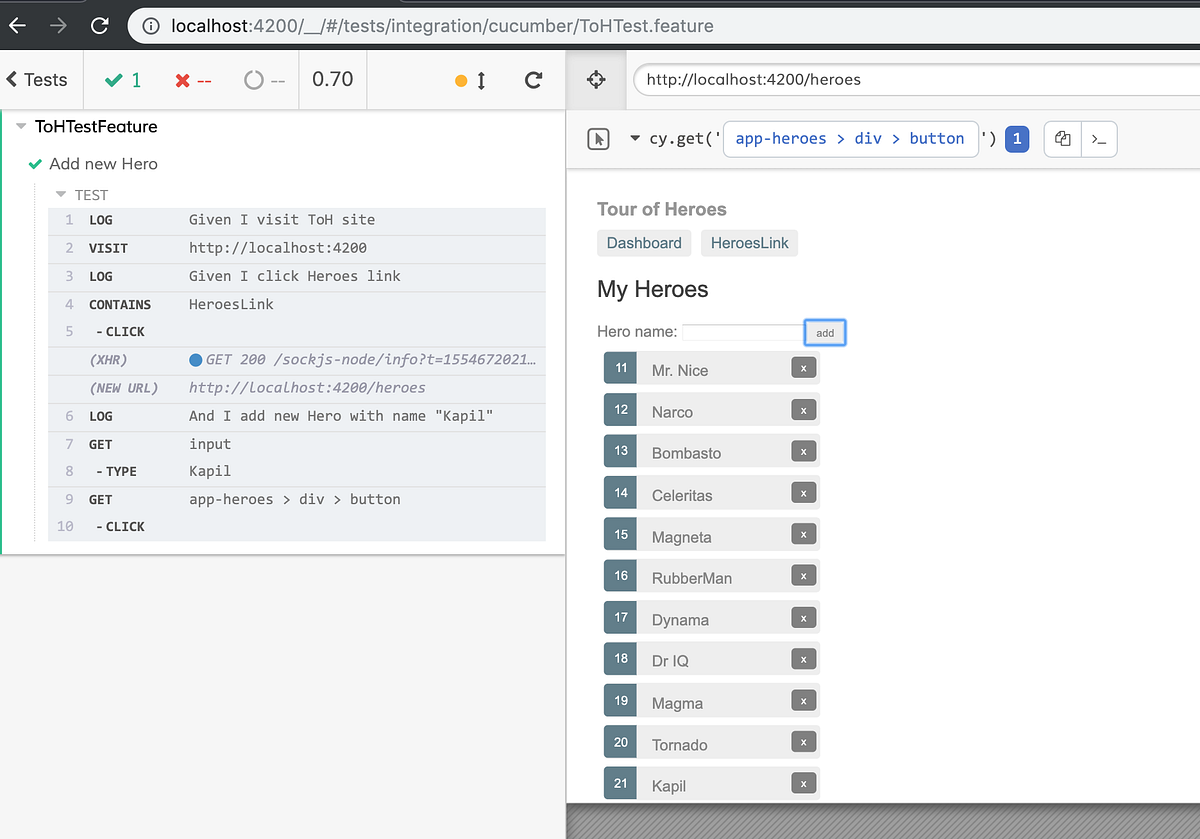Print the selector command to console
Screen dimensions: 1200x839
tap(1098, 138)
